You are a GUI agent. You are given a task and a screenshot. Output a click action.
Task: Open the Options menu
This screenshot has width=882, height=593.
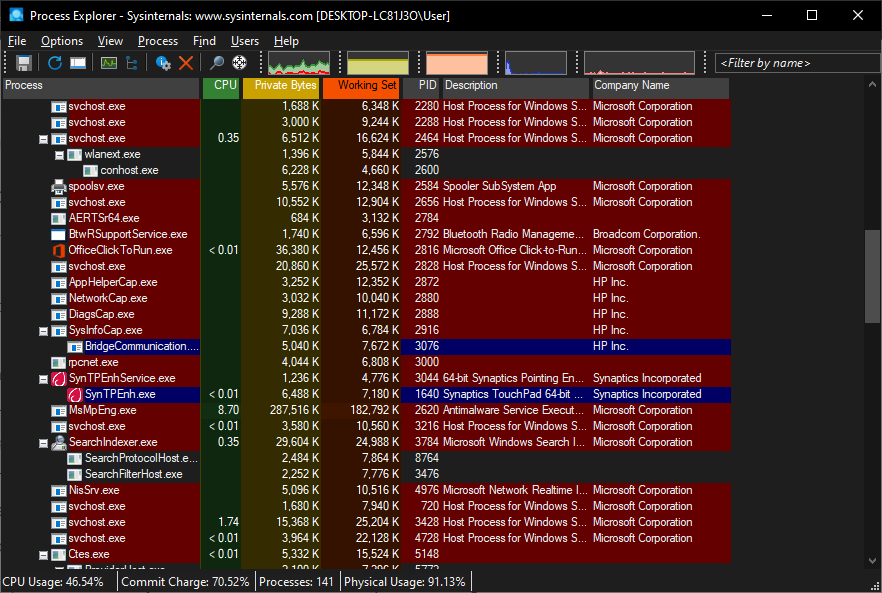61,41
